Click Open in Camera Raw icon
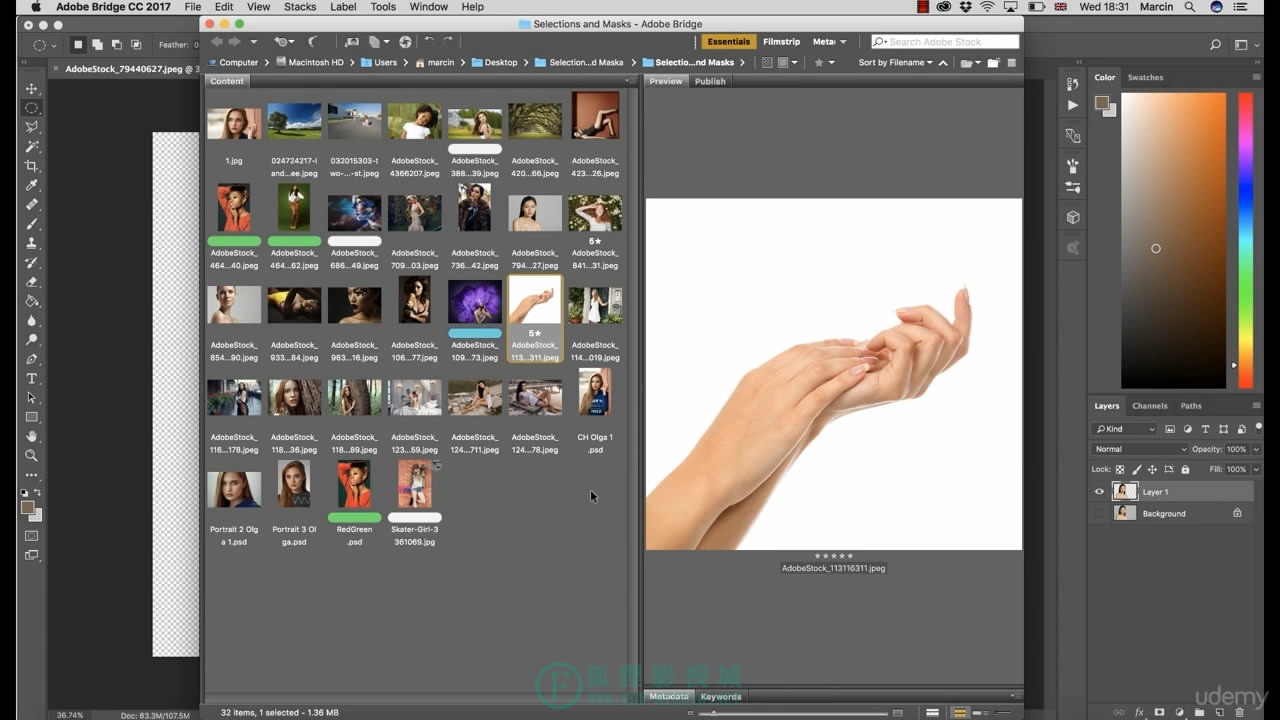The width and height of the screenshot is (1280, 720). (405, 42)
